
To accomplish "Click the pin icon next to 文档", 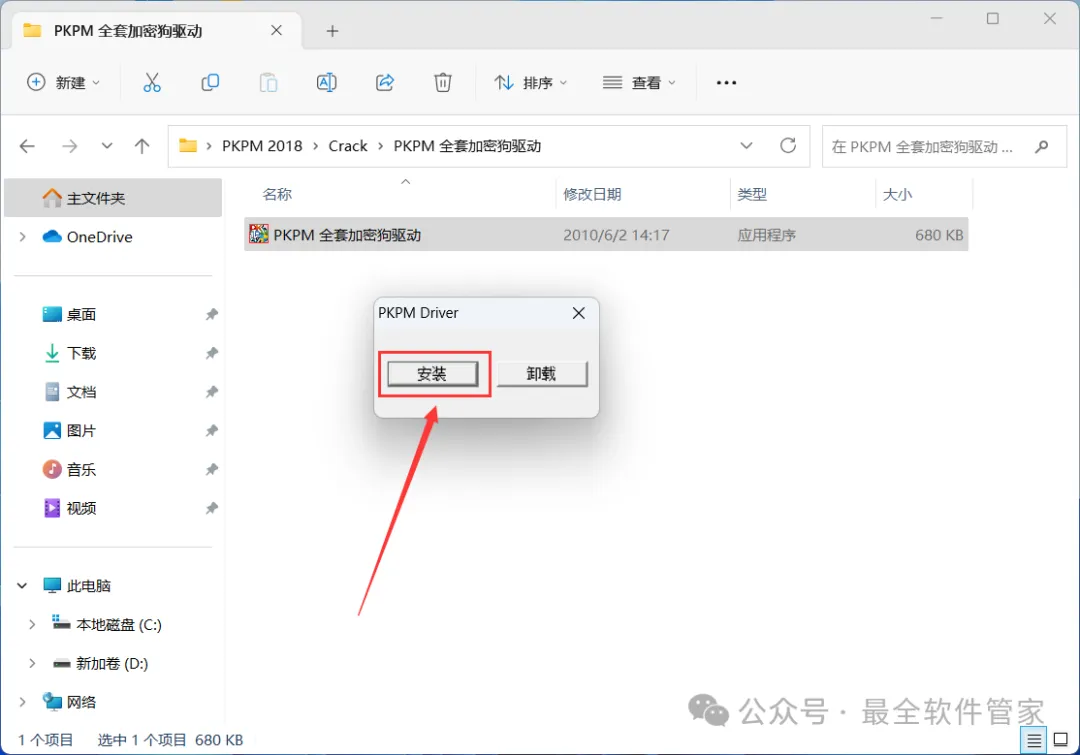I will tap(211, 392).
